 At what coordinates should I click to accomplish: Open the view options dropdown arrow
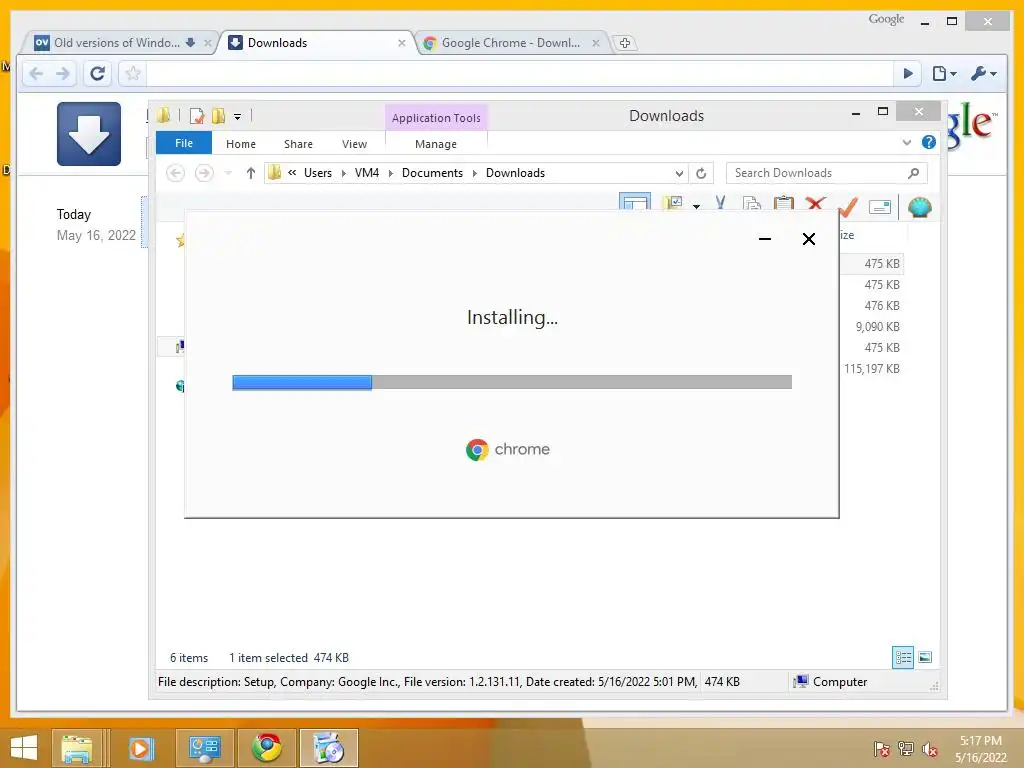pyautogui.click(x=696, y=206)
